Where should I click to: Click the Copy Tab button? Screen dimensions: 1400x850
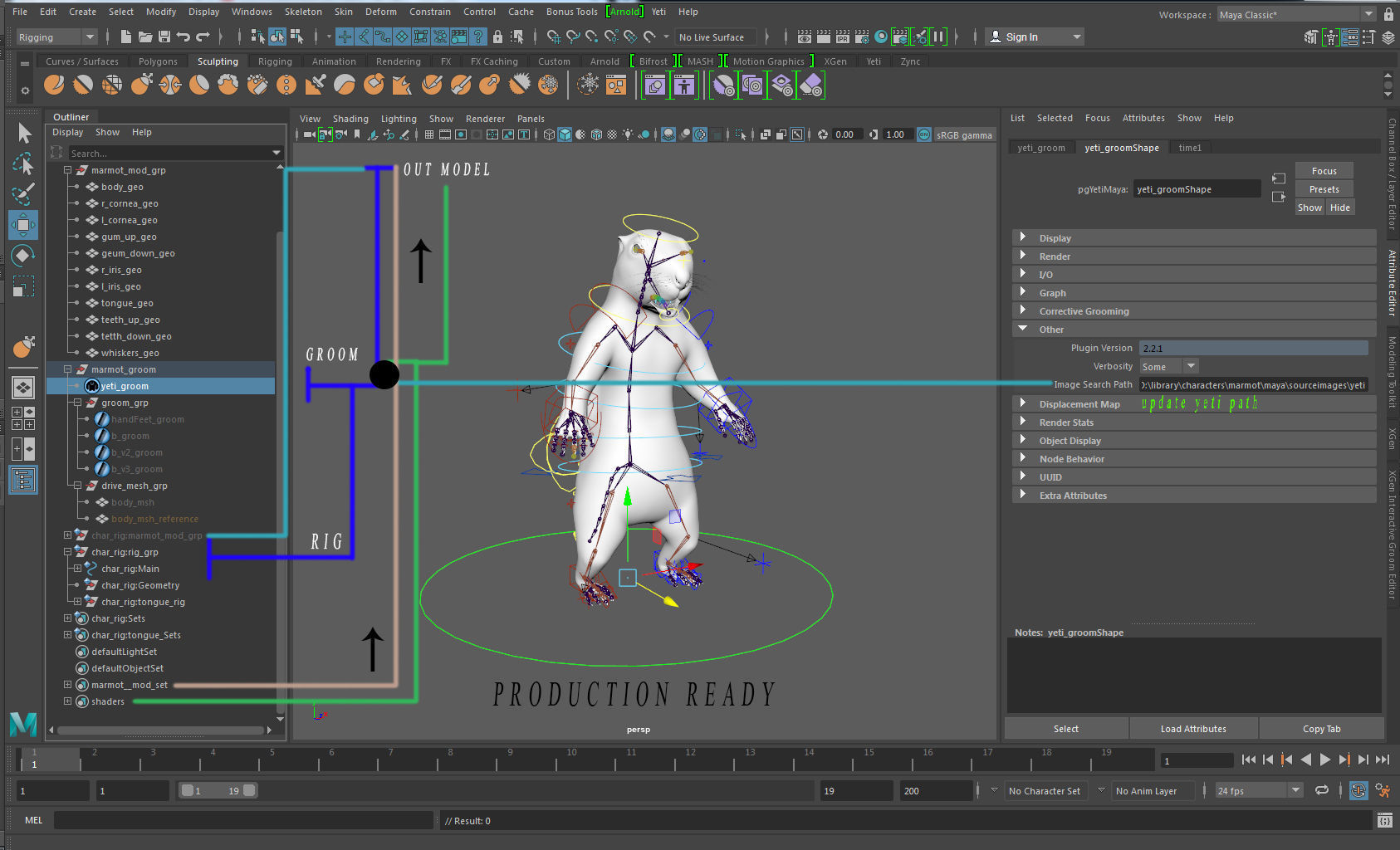[1321, 729]
